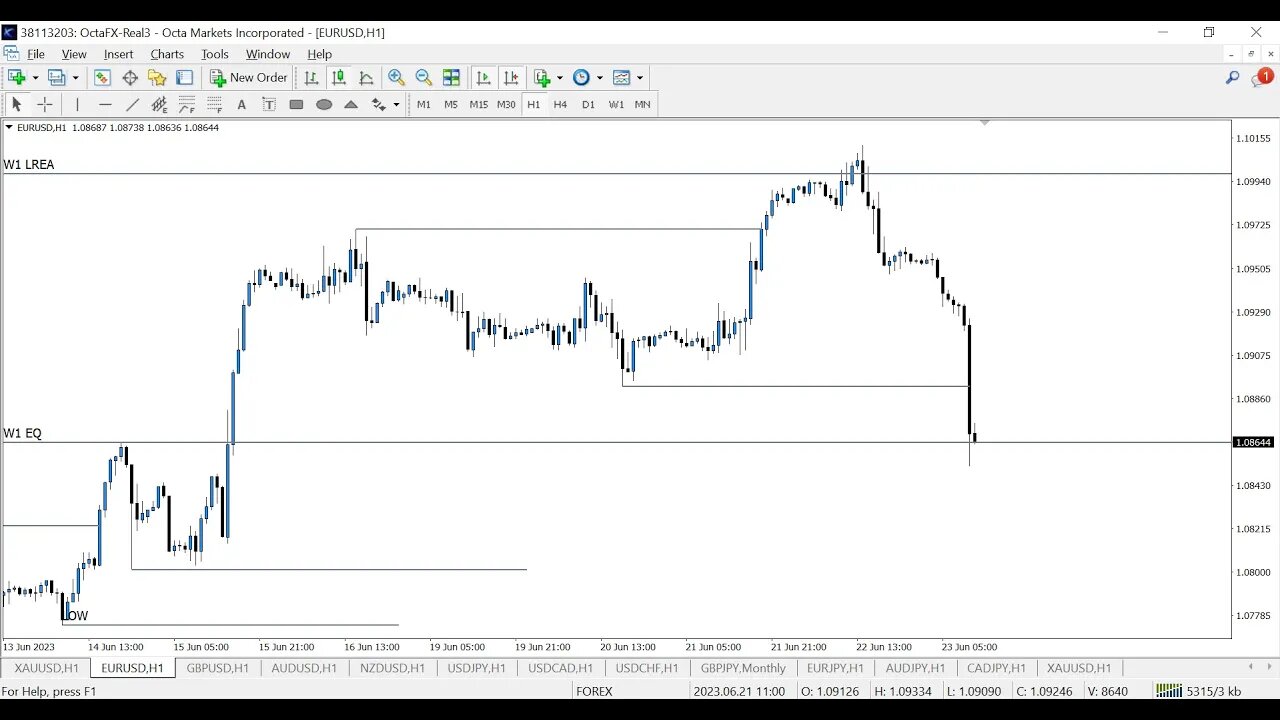Open the Periods clock icon

pos(581,77)
